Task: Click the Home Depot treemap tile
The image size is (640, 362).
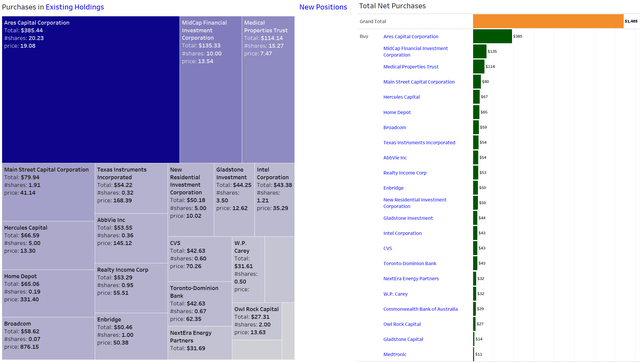Action: (x=48, y=293)
